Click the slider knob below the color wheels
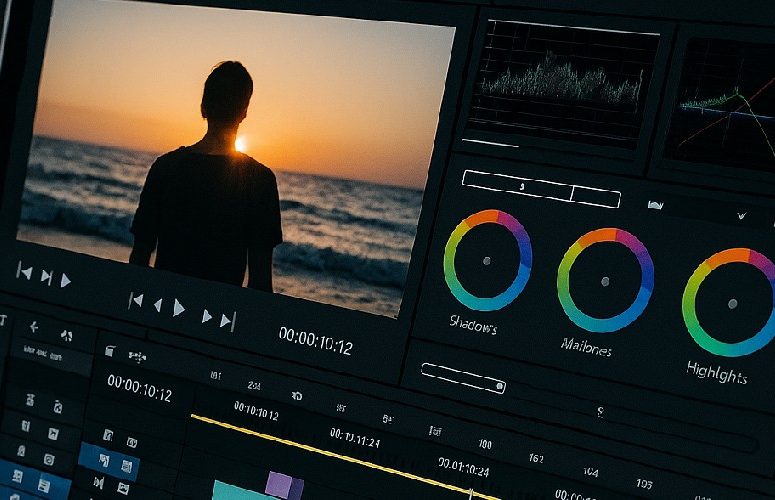 tap(499, 386)
